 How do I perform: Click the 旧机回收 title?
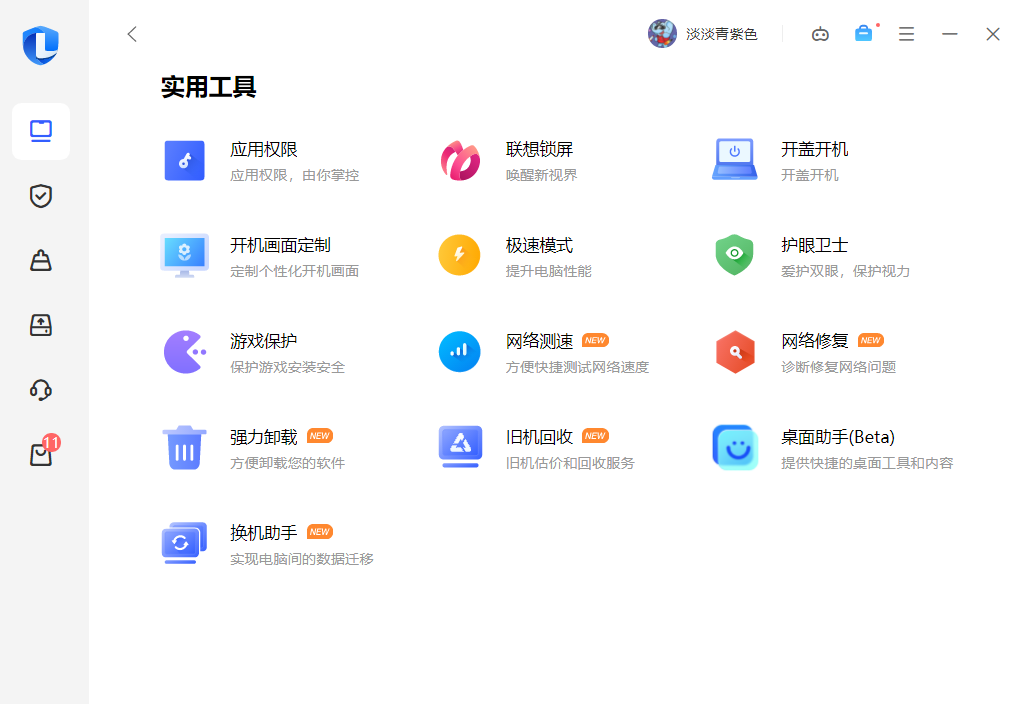[x=540, y=437]
